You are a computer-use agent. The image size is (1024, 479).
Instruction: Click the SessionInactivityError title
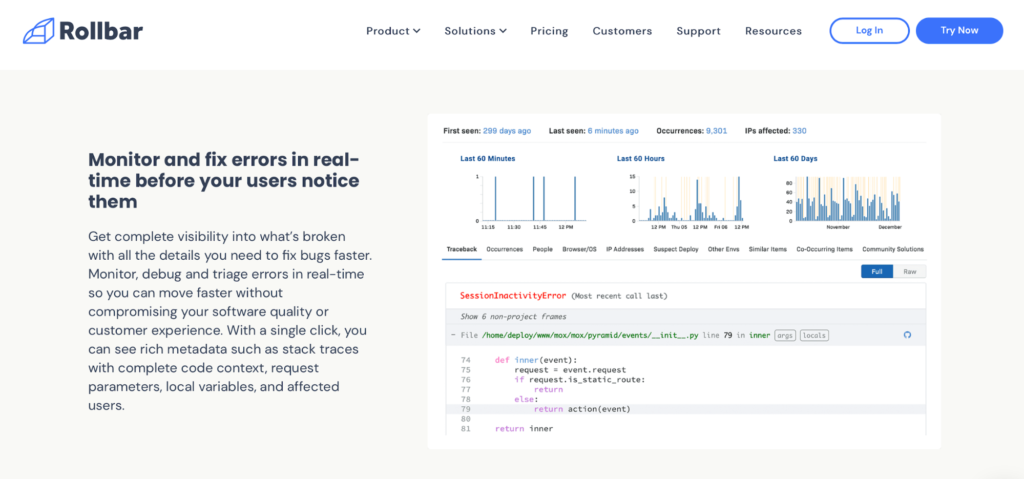[x=513, y=296]
